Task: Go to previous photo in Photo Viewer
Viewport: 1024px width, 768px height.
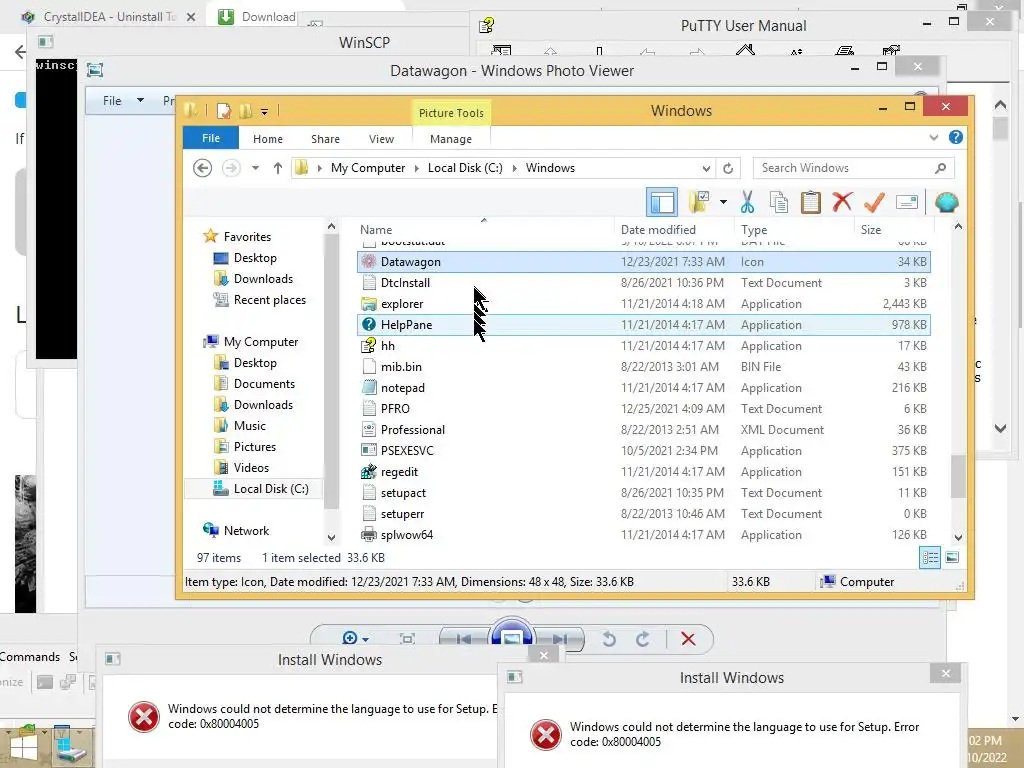Action: (464, 639)
